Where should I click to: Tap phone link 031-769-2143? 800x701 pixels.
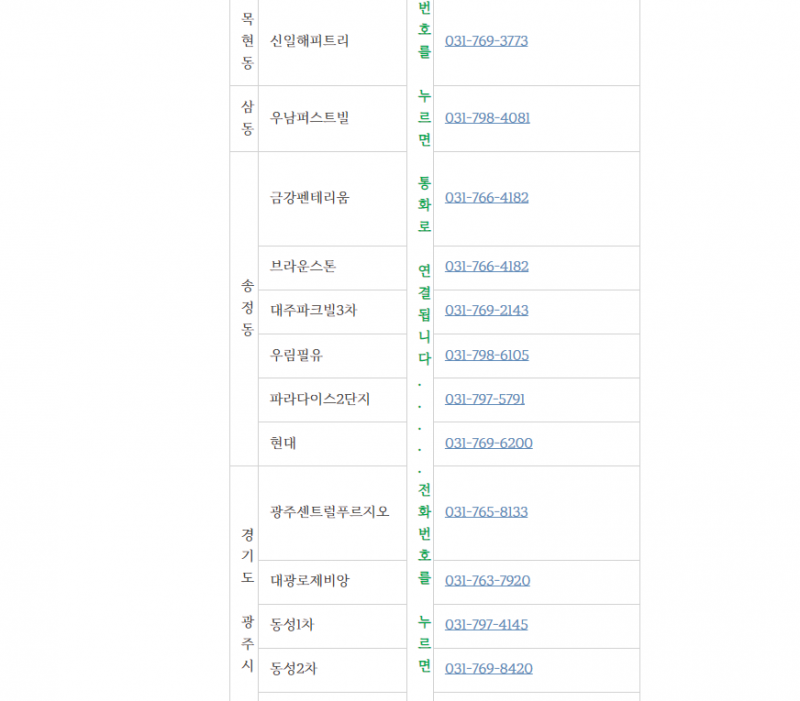click(x=487, y=310)
